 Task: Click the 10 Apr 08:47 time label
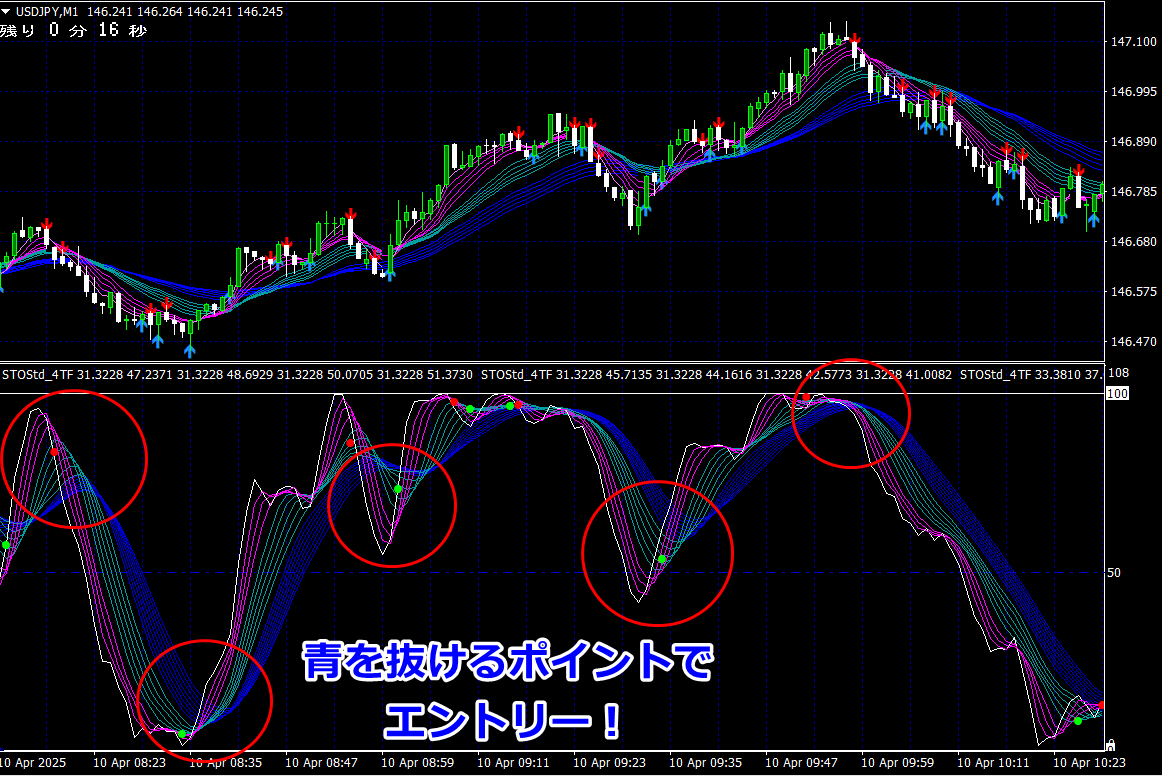click(x=322, y=762)
